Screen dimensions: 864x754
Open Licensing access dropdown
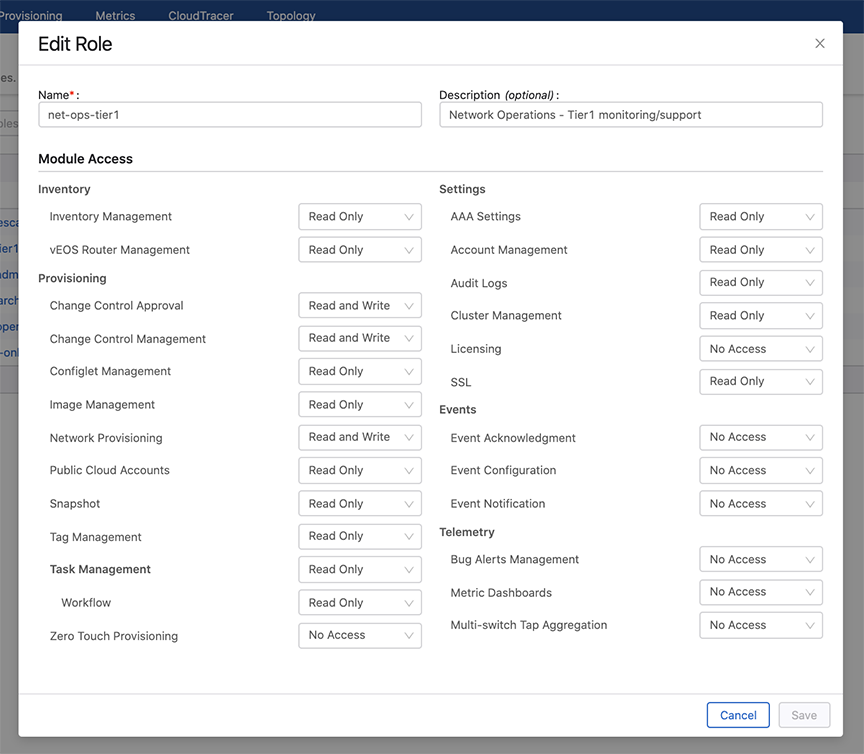point(761,349)
